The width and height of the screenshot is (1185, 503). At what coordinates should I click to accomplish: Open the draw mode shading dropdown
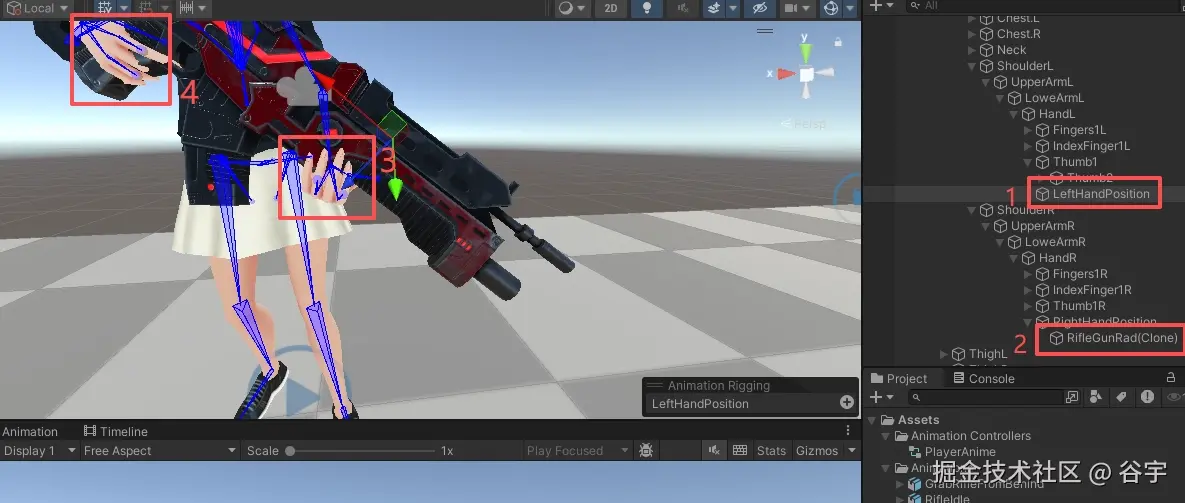click(x=571, y=8)
